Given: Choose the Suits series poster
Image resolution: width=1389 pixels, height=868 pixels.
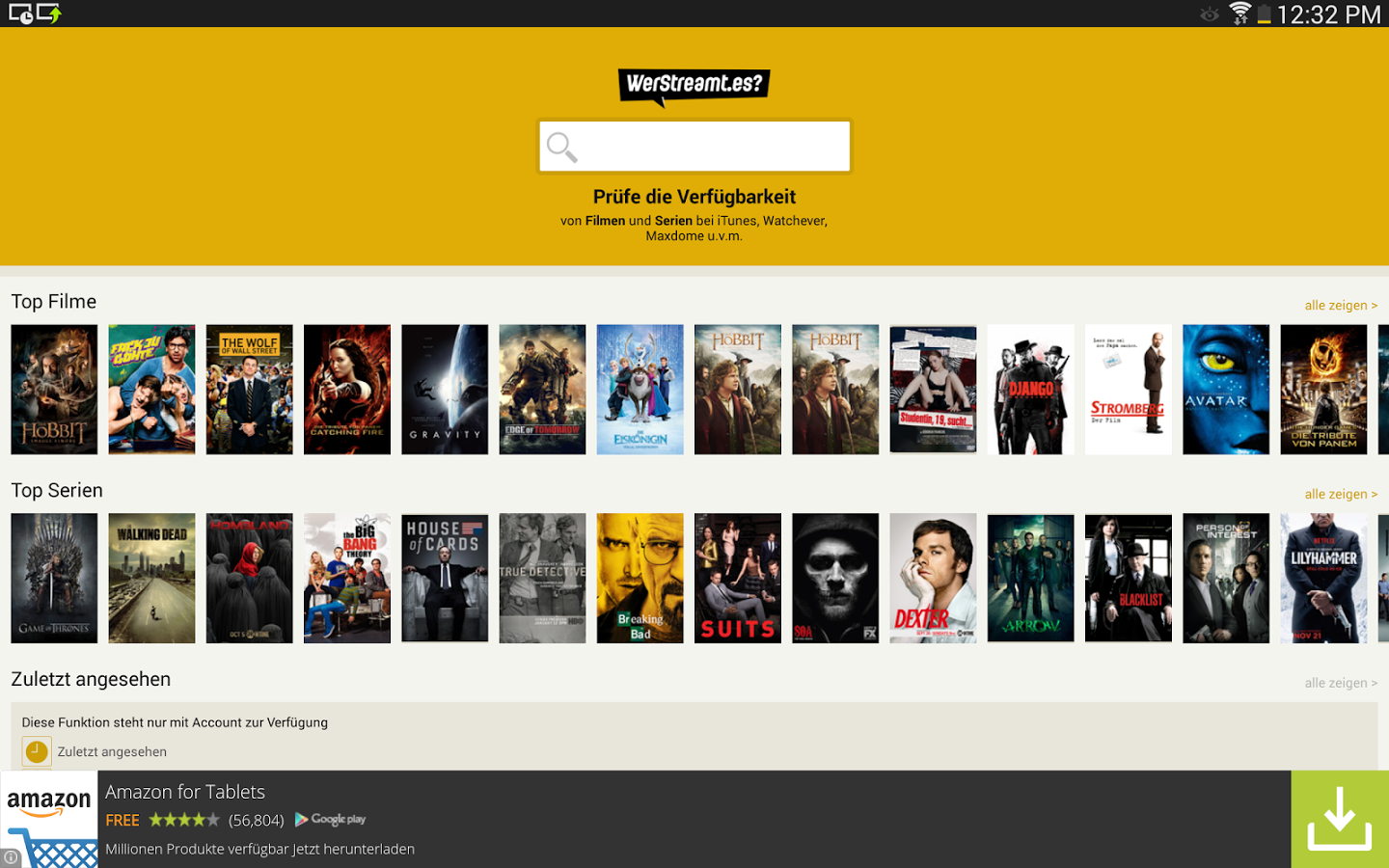Looking at the screenshot, I should (x=738, y=579).
